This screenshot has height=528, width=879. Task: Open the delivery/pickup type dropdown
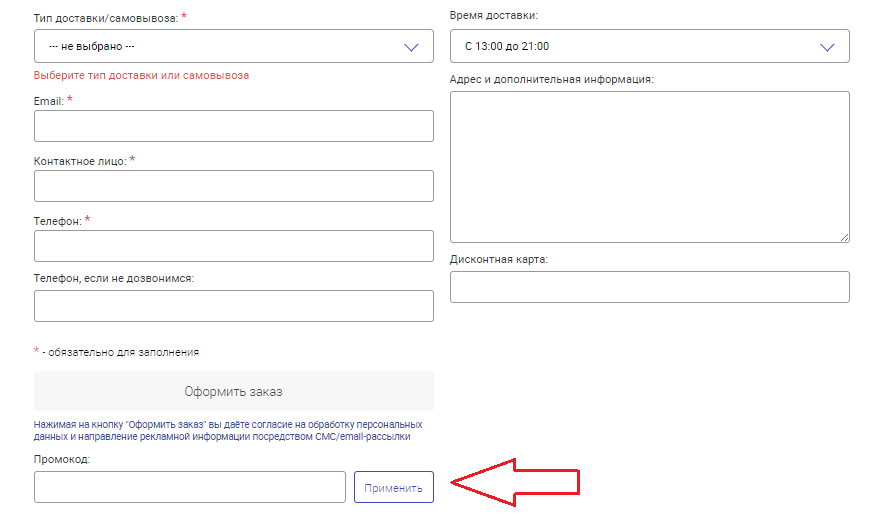(x=233, y=46)
